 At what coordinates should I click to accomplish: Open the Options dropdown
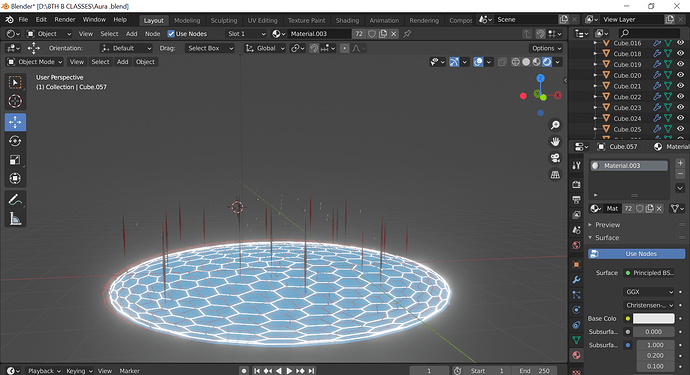point(546,48)
